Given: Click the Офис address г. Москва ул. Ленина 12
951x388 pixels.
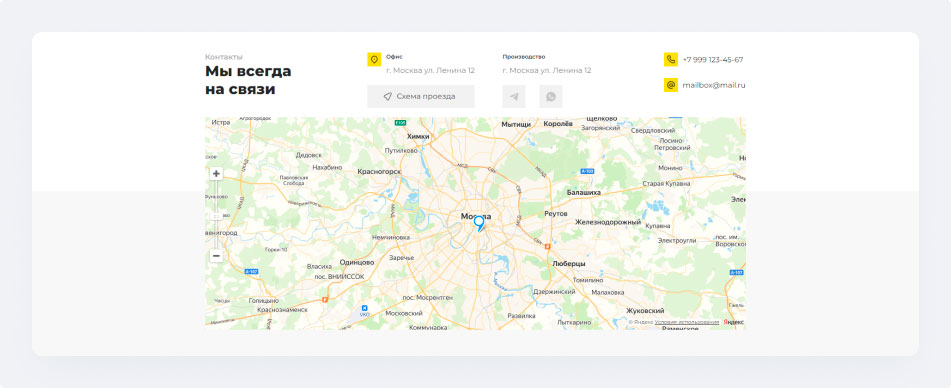Looking at the screenshot, I should coord(431,70).
